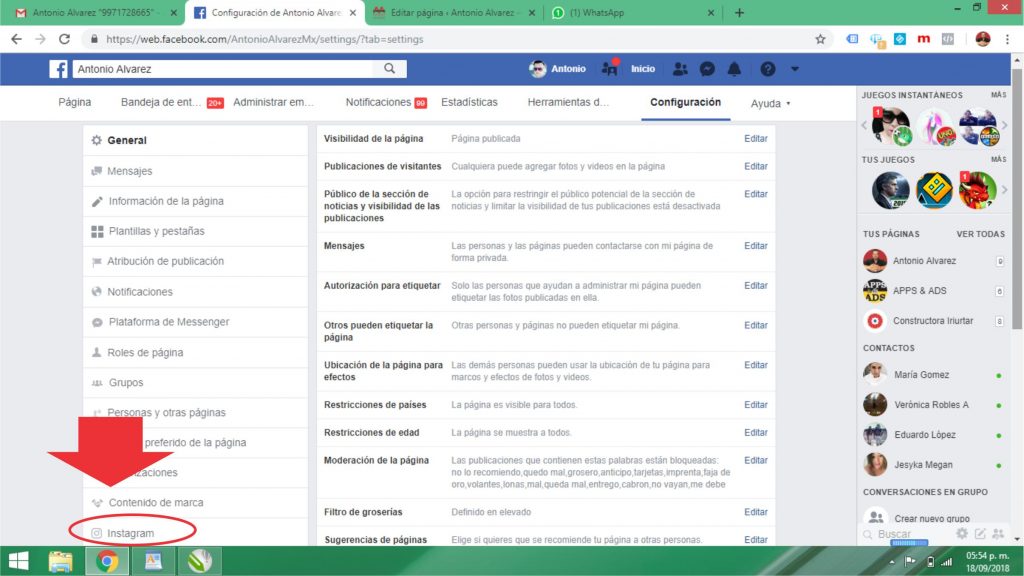Go back in browser history
The height and width of the screenshot is (576, 1024).
(16, 39)
